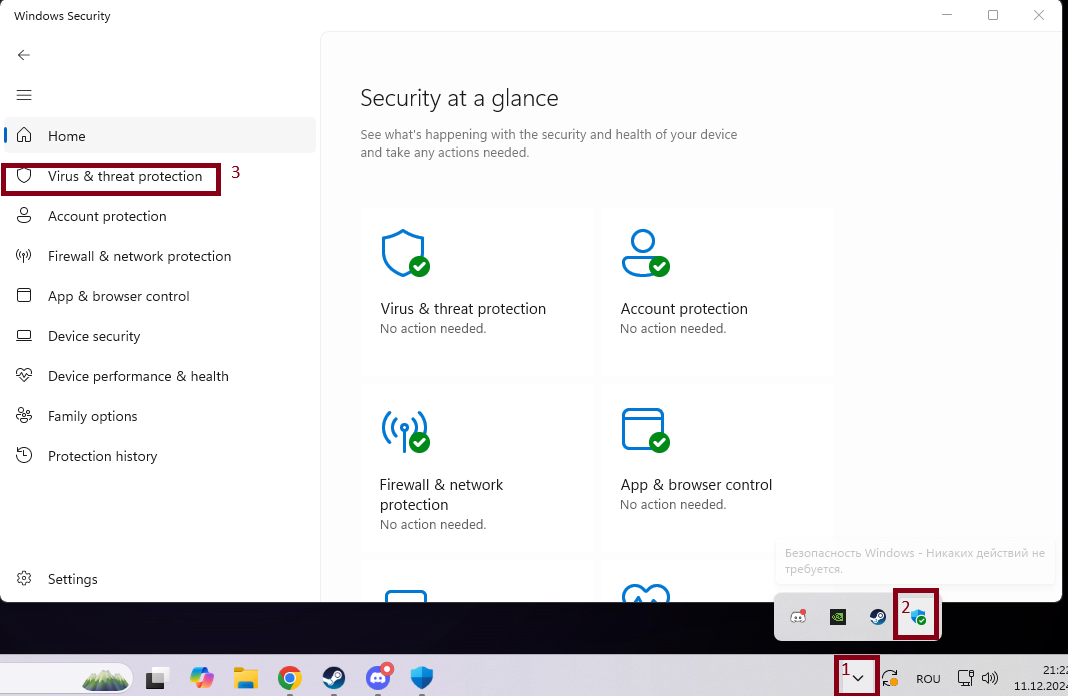Click the Family options sidebar icon
Image resolution: width=1068 pixels, height=696 pixels.
point(25,417)
